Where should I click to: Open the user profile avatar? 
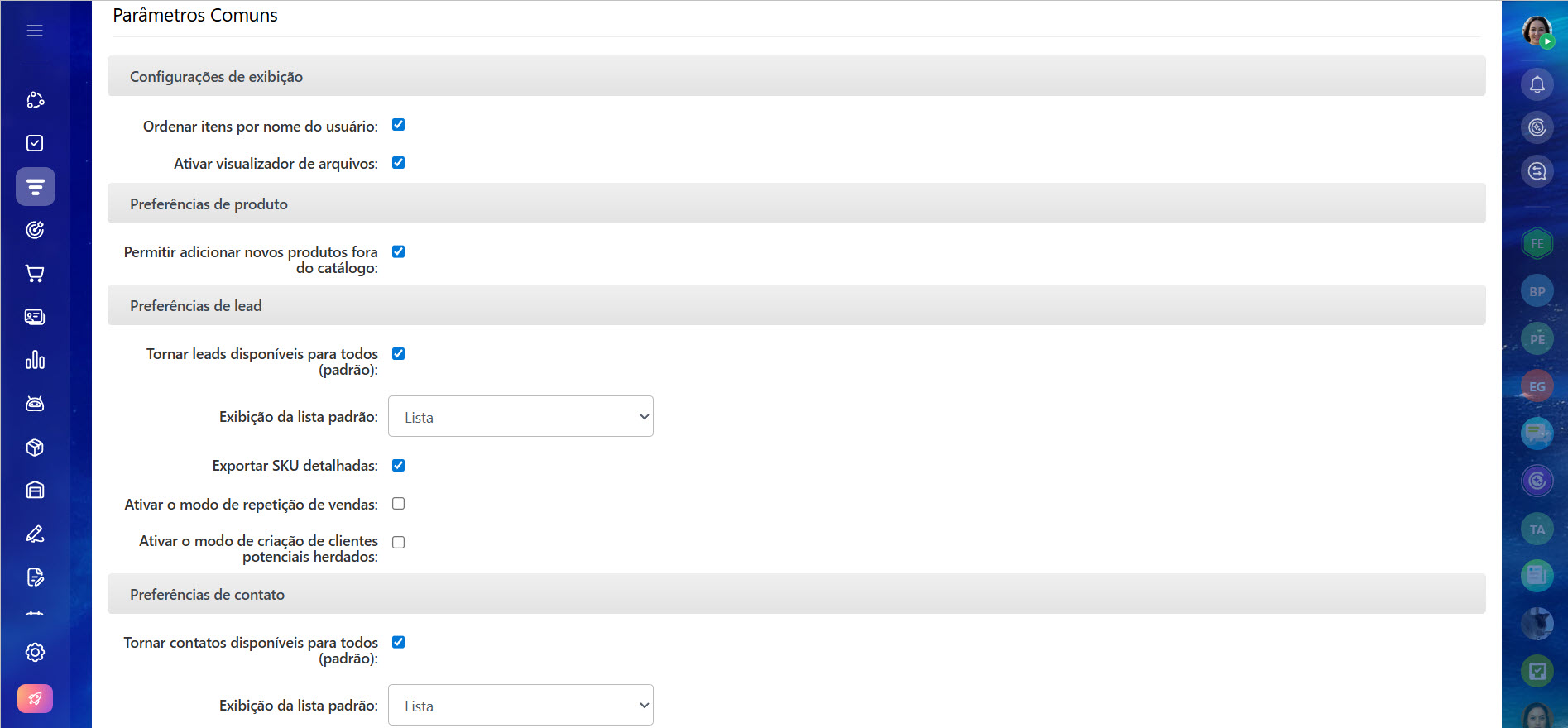1537,31
